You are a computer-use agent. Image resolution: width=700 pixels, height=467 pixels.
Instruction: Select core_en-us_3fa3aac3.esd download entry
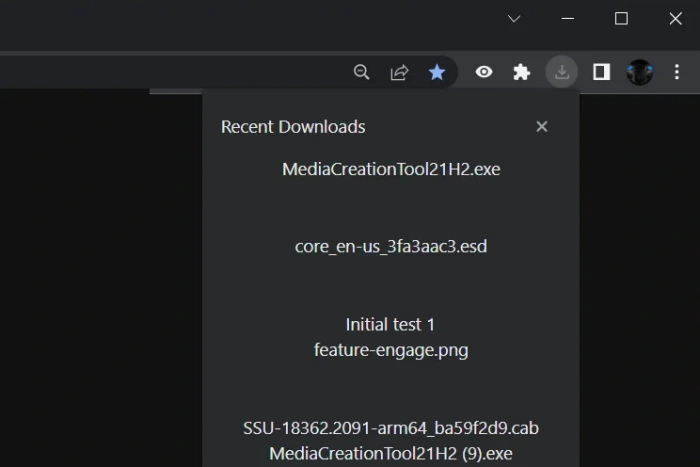tap(391, 246)
